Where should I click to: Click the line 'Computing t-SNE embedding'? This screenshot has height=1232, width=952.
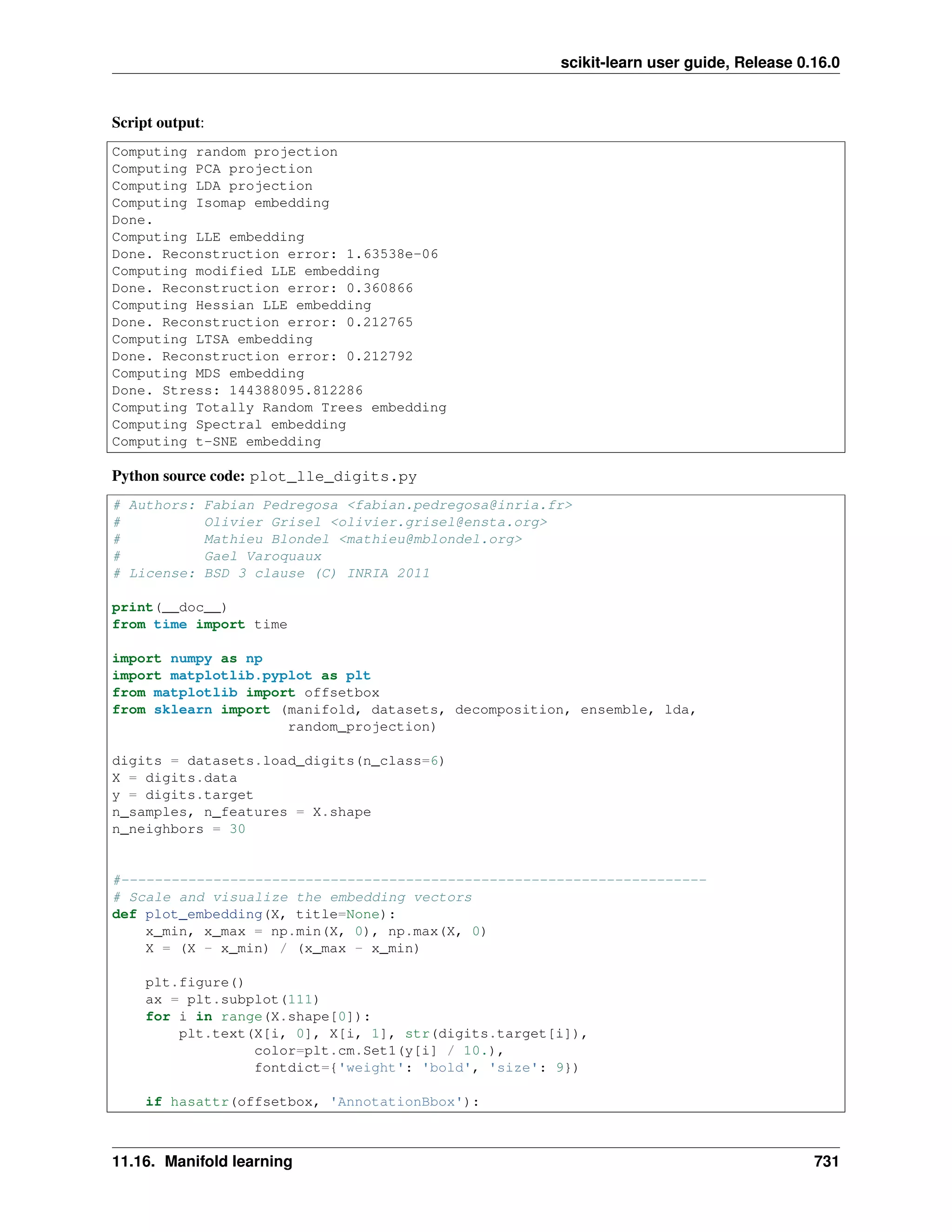pyautogui.click(x=217, y=442)
